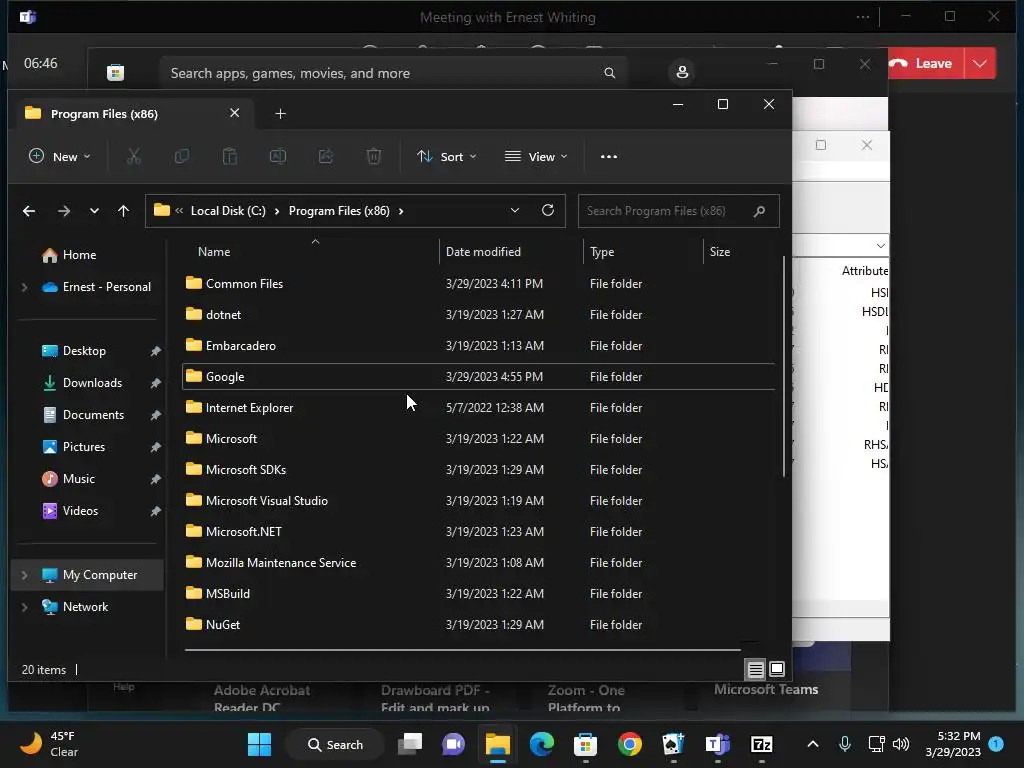
Task: Open Task View from the taskbar
Action: click(410, 744)
